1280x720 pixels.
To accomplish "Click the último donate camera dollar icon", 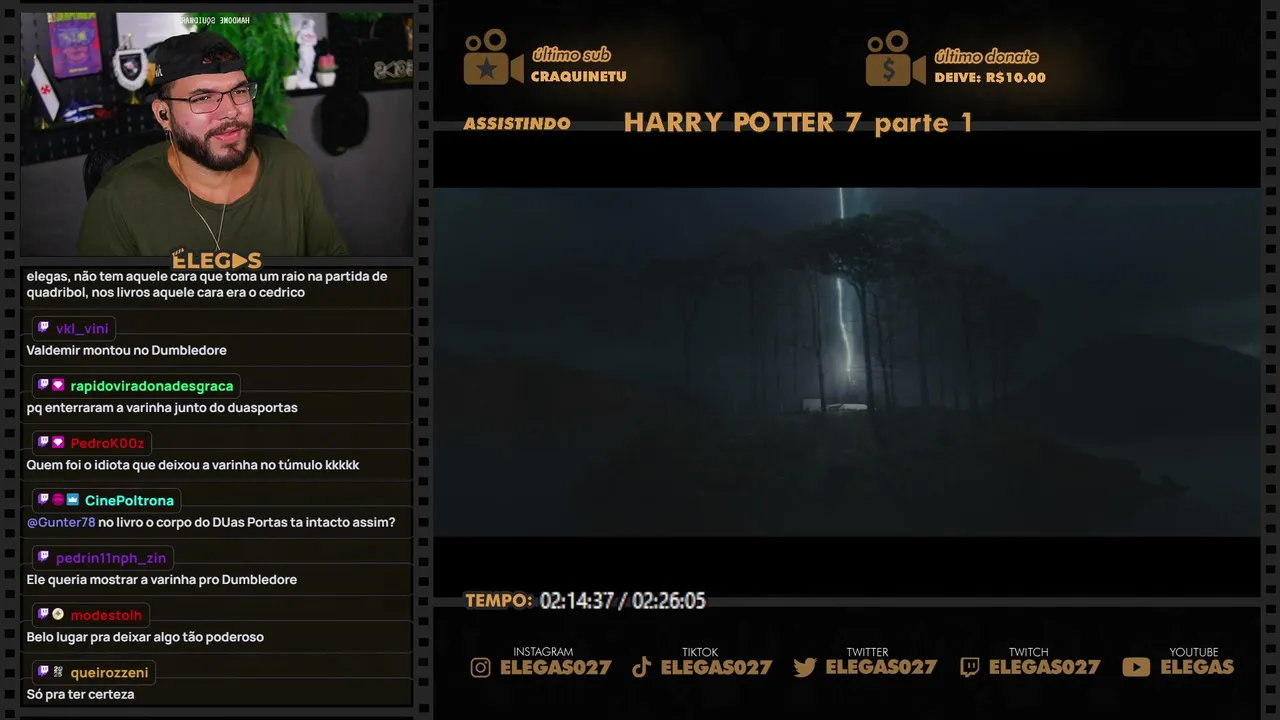I will (x=896, y=58).
